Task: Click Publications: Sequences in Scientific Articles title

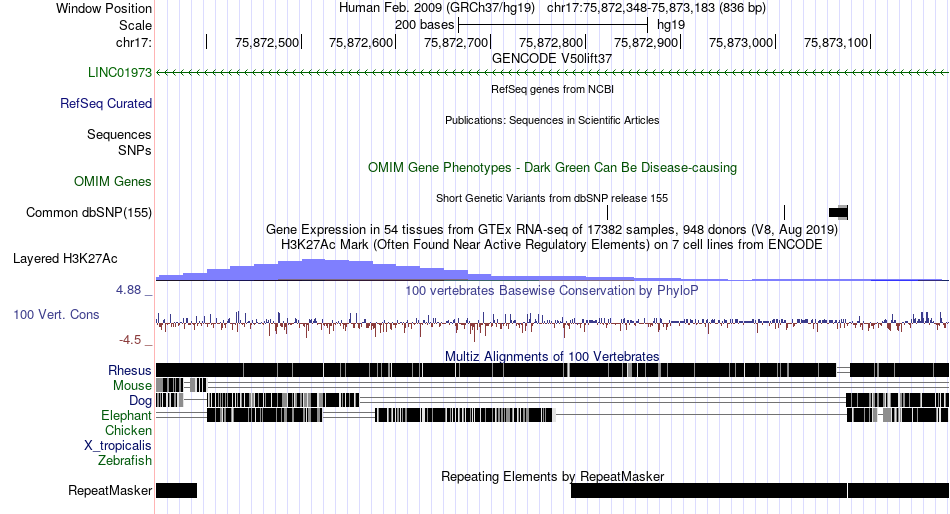Action: 552,120
